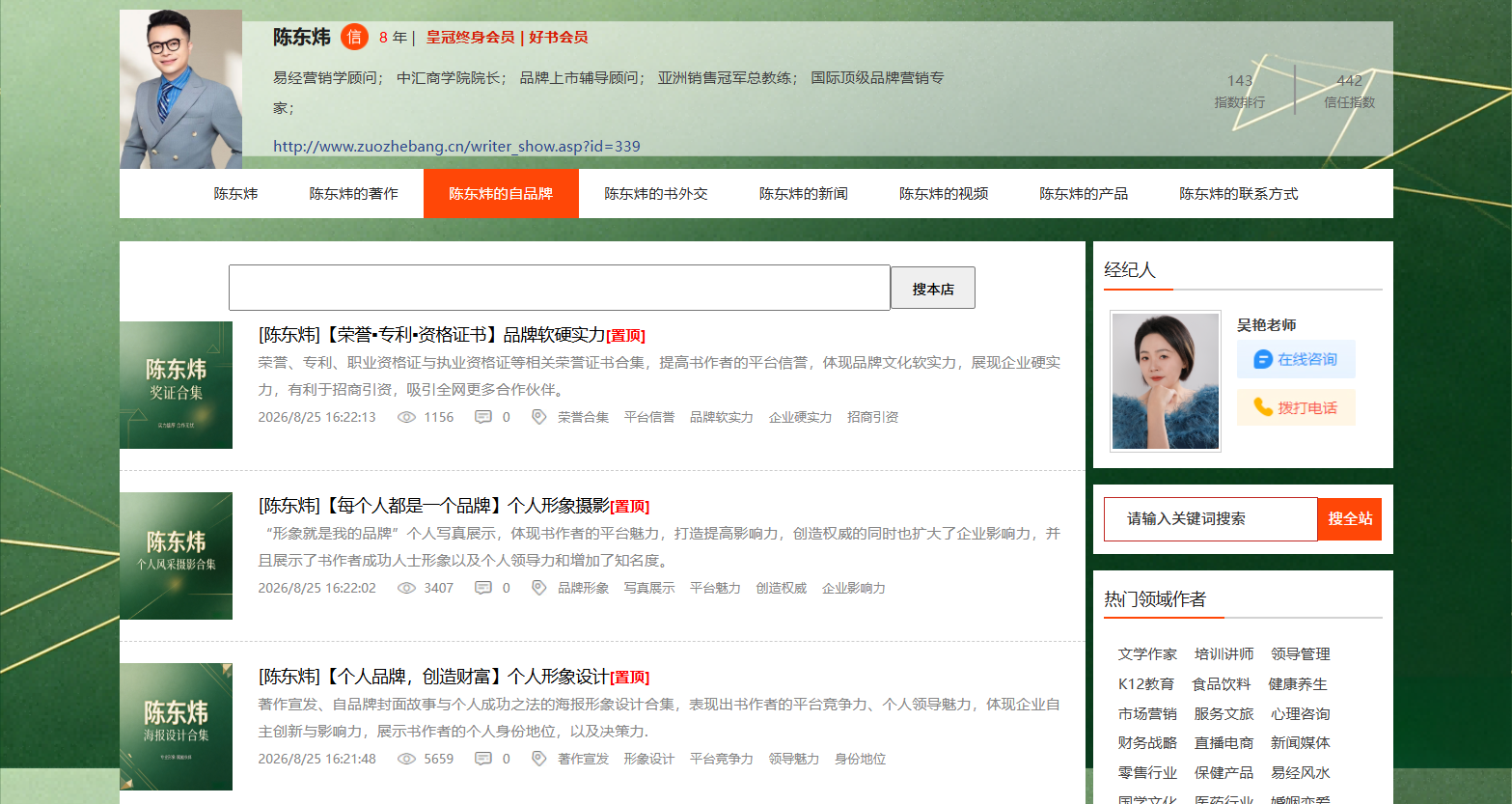Focus the shop search text box
Viewport: 1512px width, 804px height.
[560, 288]
